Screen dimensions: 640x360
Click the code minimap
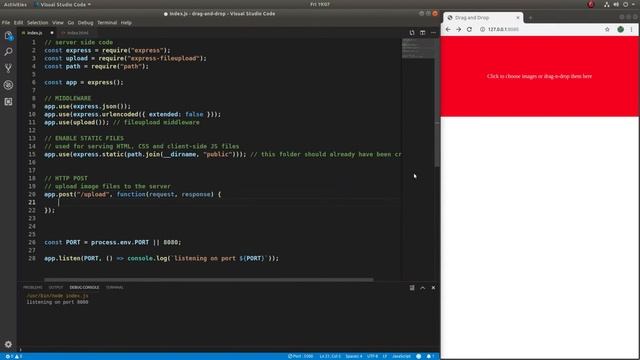tap(418, 49)
